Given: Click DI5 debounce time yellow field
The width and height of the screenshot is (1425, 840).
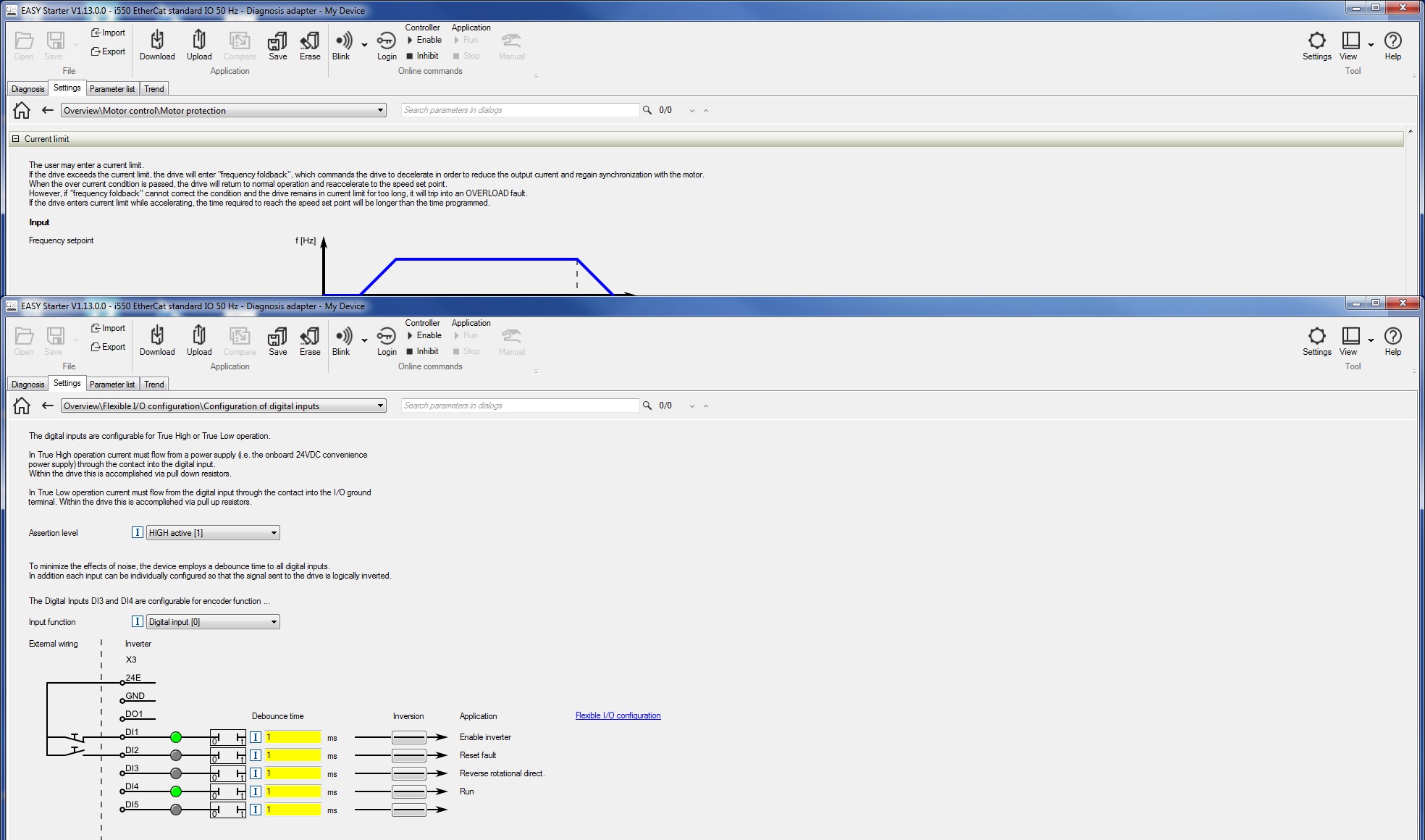Looking at the screenshot, I should coord(293,810).
